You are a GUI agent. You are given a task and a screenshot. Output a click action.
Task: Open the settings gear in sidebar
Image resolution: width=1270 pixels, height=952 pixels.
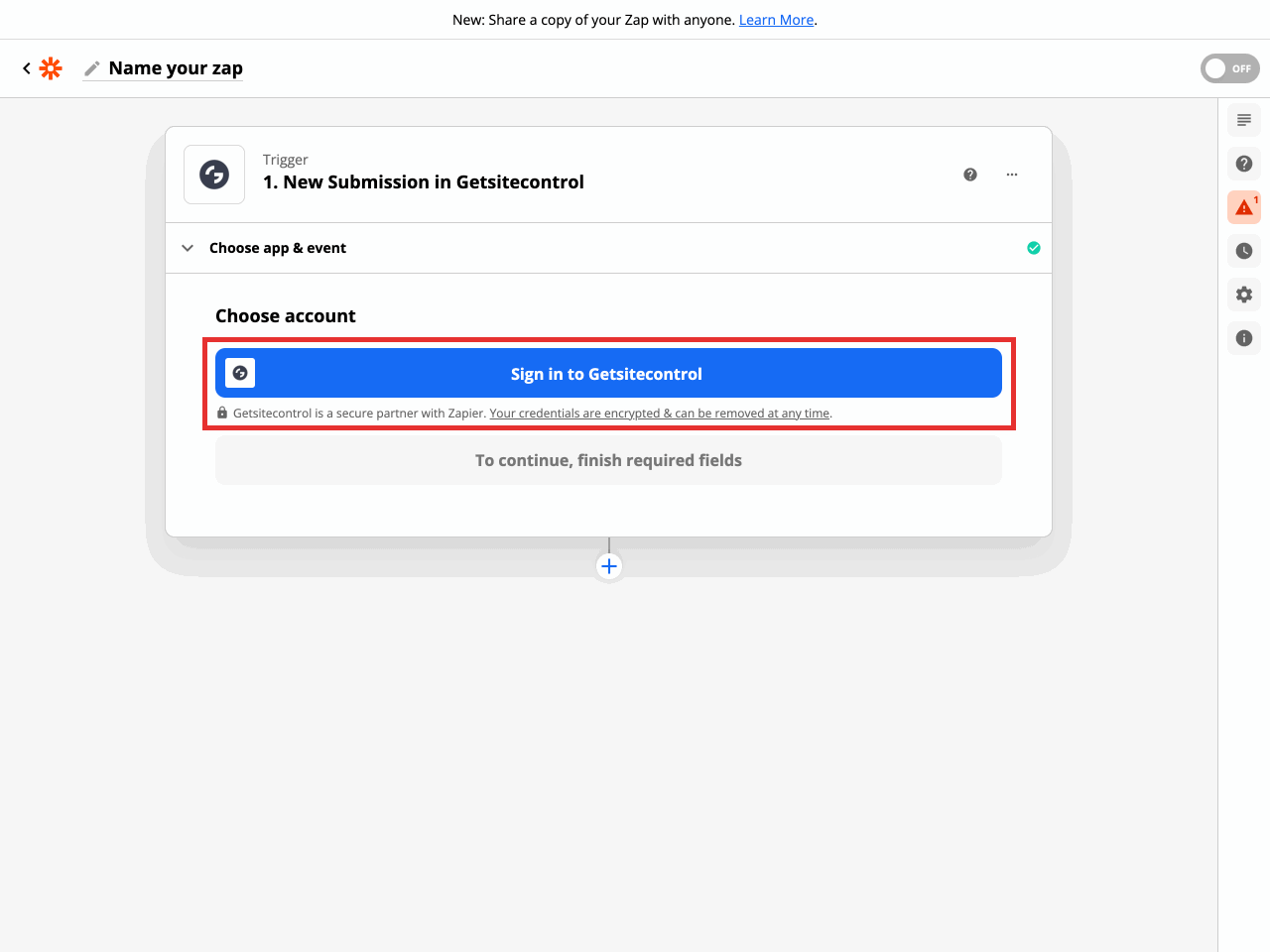1244,295
